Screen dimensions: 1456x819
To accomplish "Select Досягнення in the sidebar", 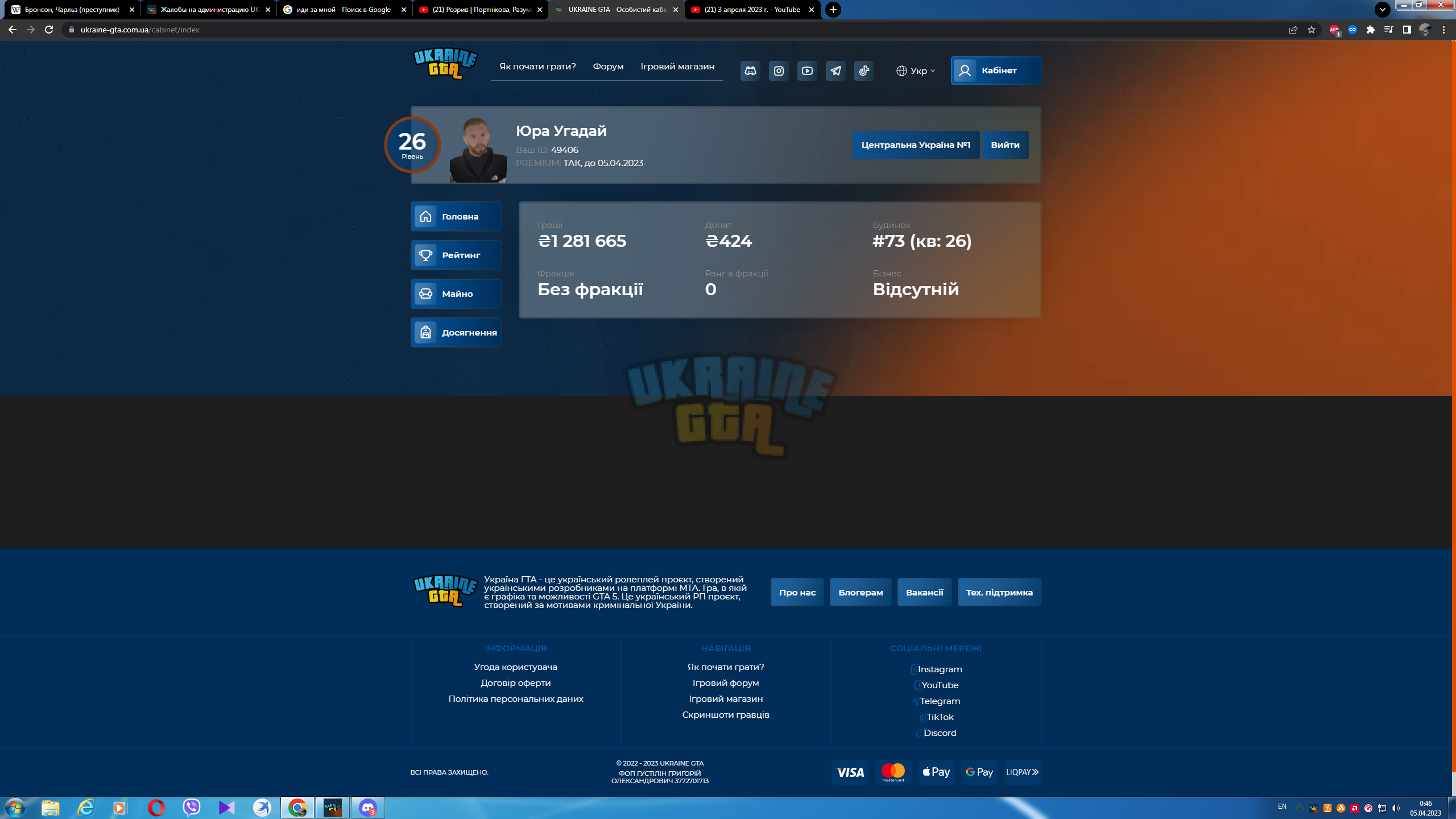I will click(x=456, y=333).
